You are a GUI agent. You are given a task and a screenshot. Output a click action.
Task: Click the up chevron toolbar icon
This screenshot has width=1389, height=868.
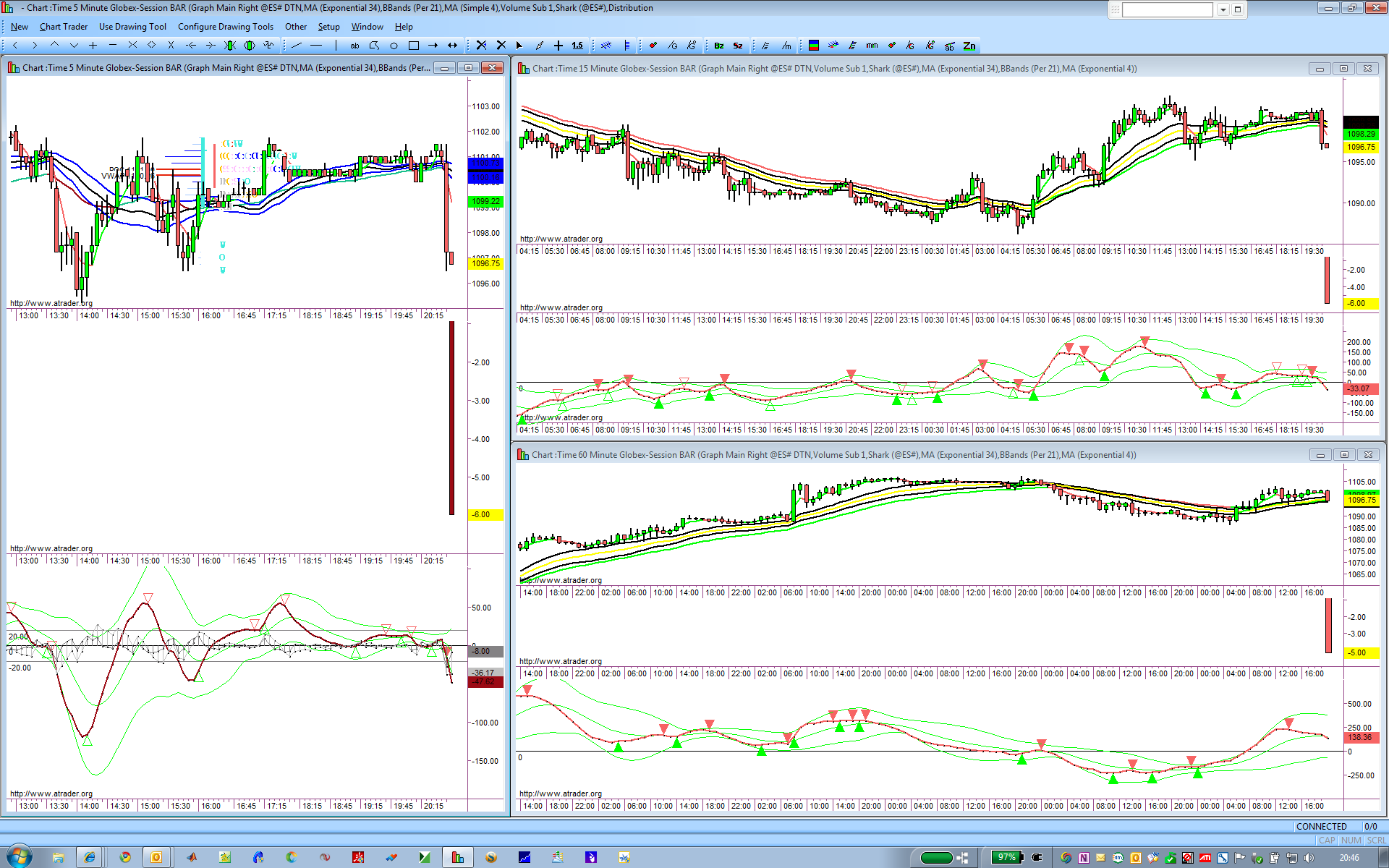tap(54, 46)
